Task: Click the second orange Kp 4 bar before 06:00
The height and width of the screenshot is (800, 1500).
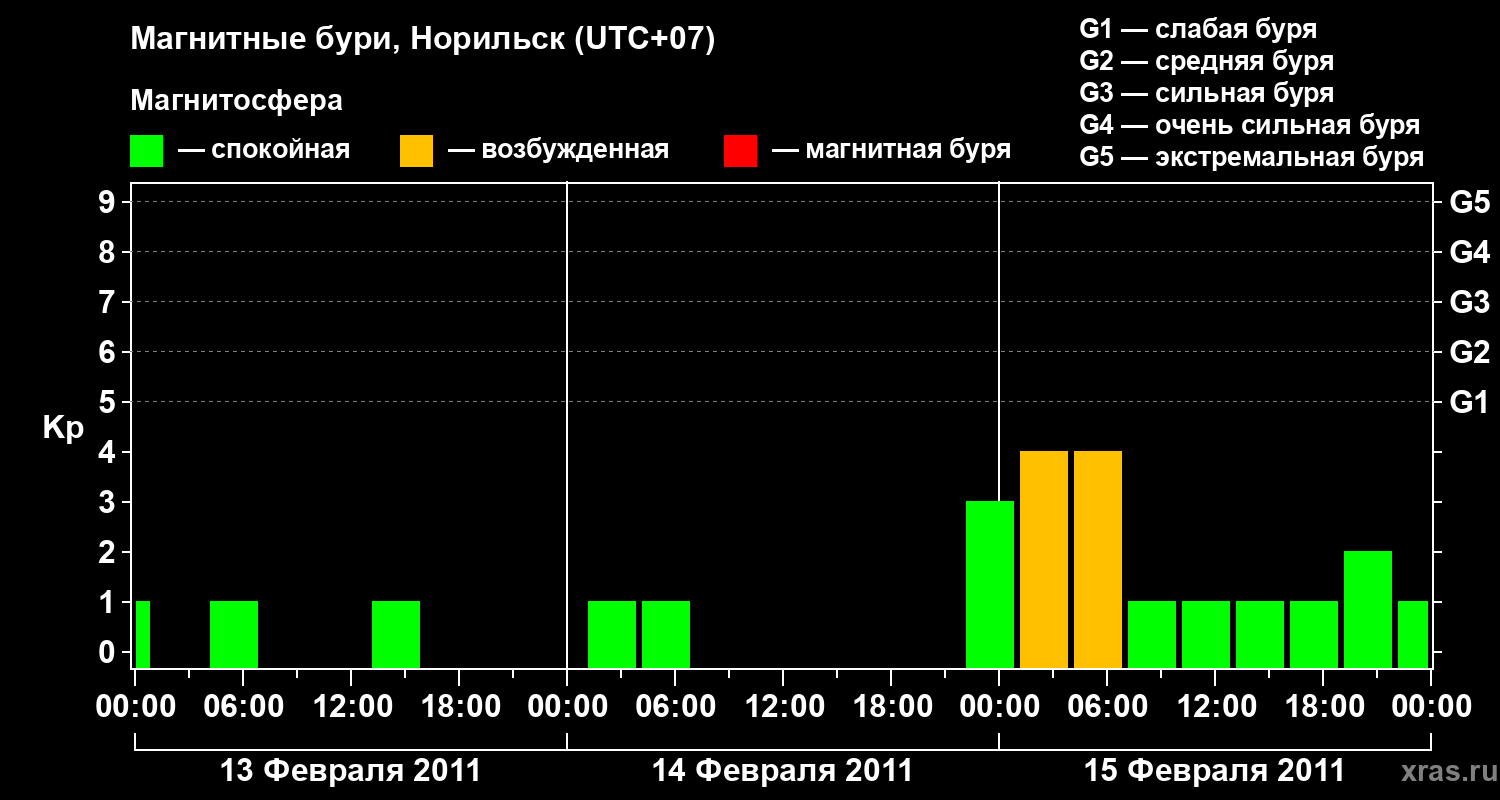Action: coord(1098,559)
